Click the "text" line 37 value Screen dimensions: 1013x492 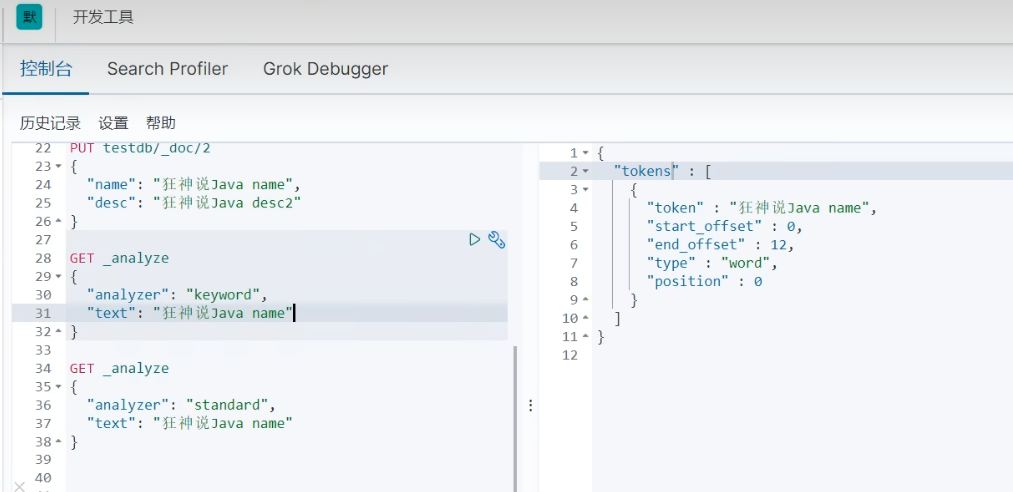223,424
